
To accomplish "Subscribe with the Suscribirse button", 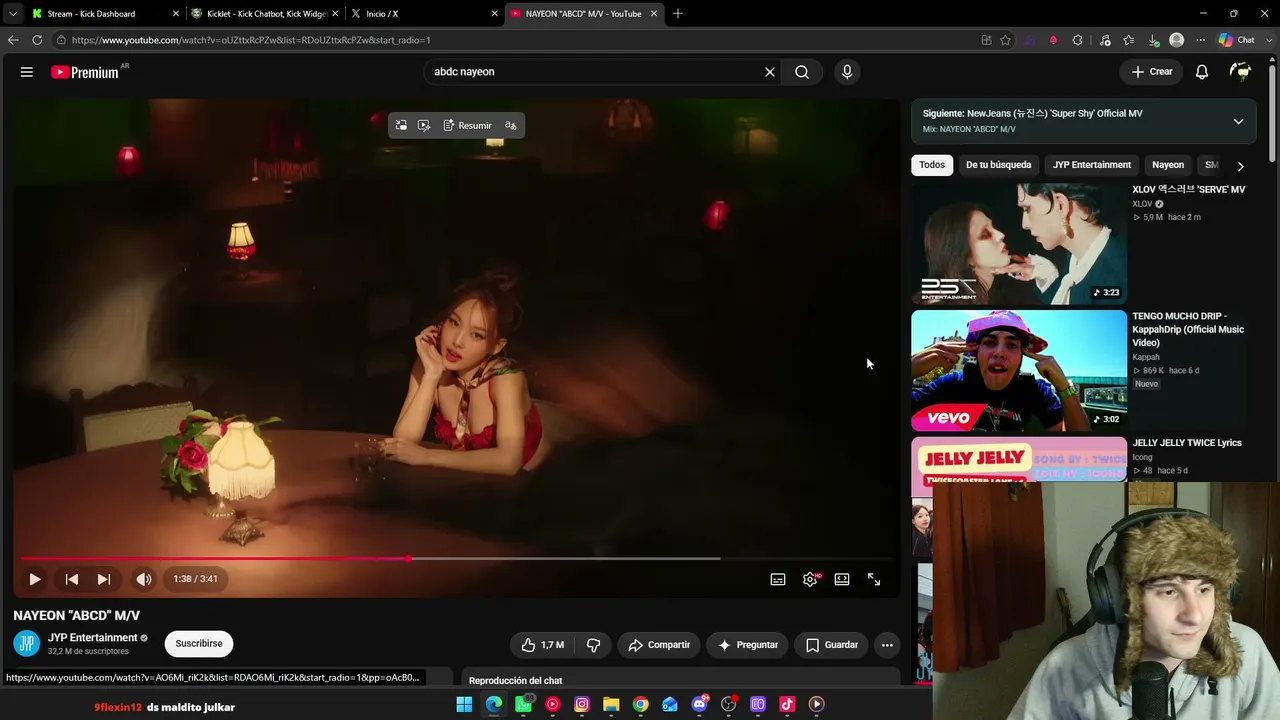I will (x=199, y=644).
